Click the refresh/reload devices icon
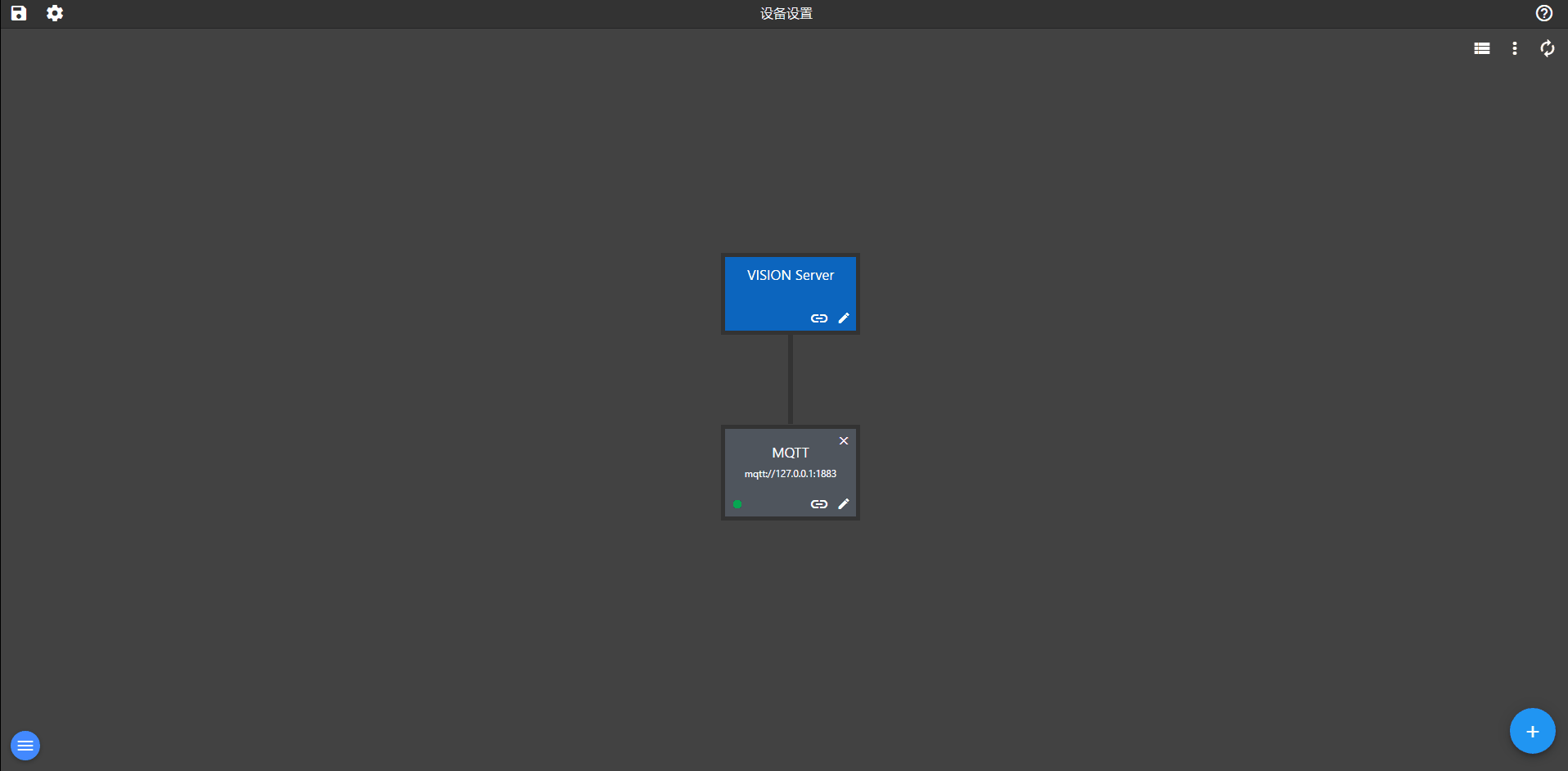Image resolution: width=1568 pixels, height=771 pixels. point(1548,48)
